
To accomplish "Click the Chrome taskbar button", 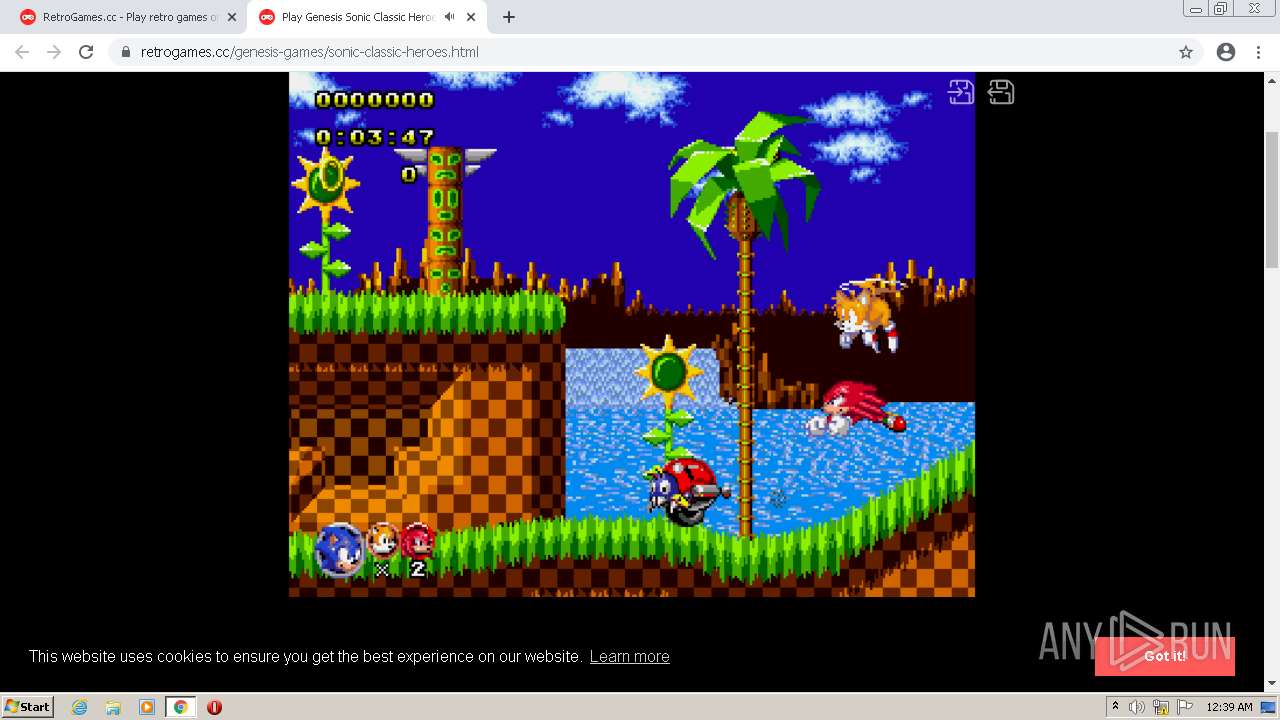I will coord(181,707).
